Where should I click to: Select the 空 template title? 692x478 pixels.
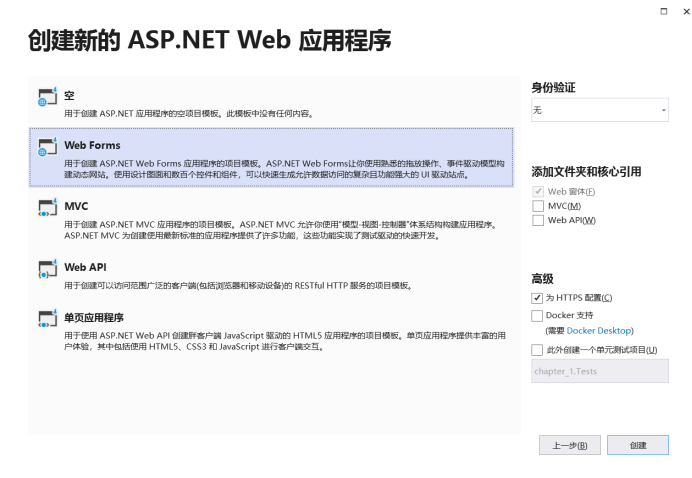(69, 95)
